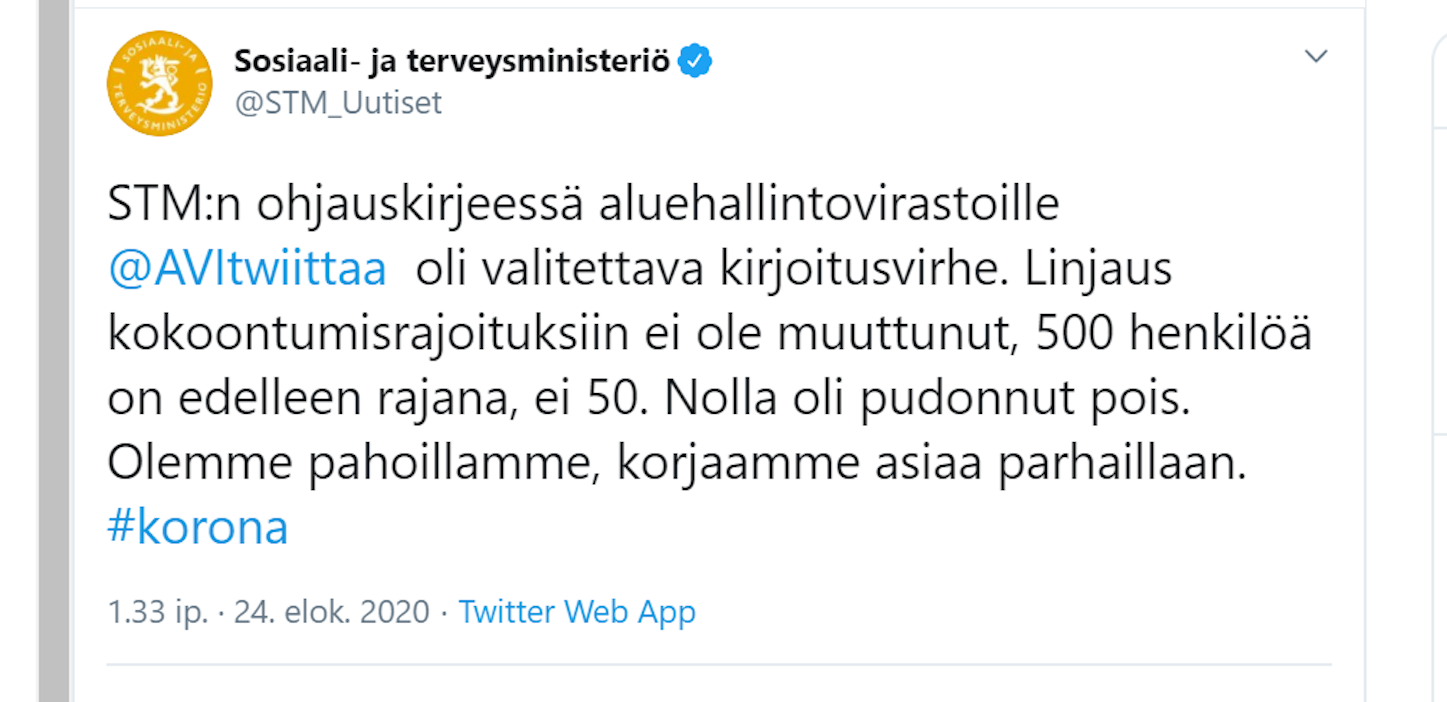Expand the tweet options chevron
Viewport: 1447px width, 702px height.
[x=1316, y=57]
